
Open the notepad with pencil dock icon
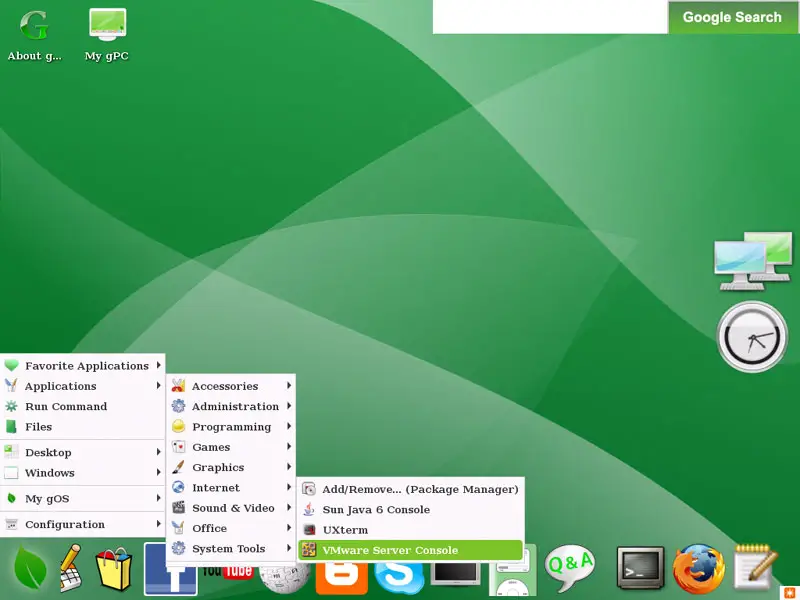756,568
